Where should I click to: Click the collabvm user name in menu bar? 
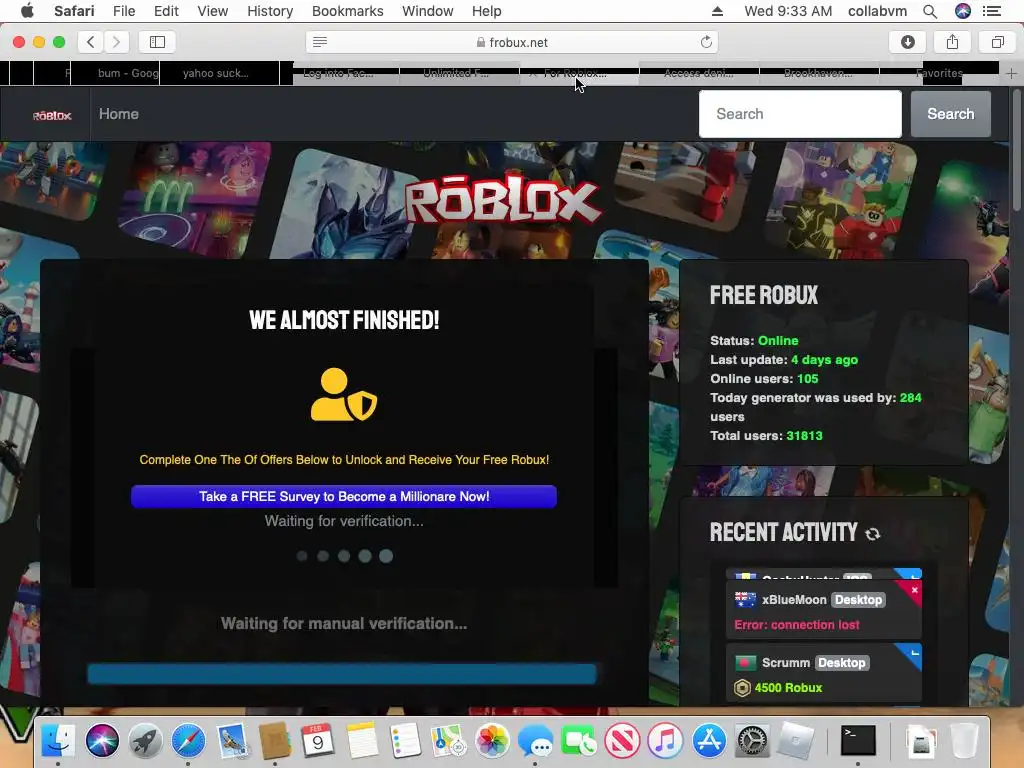pyautogui.click(x=877, y=11)
